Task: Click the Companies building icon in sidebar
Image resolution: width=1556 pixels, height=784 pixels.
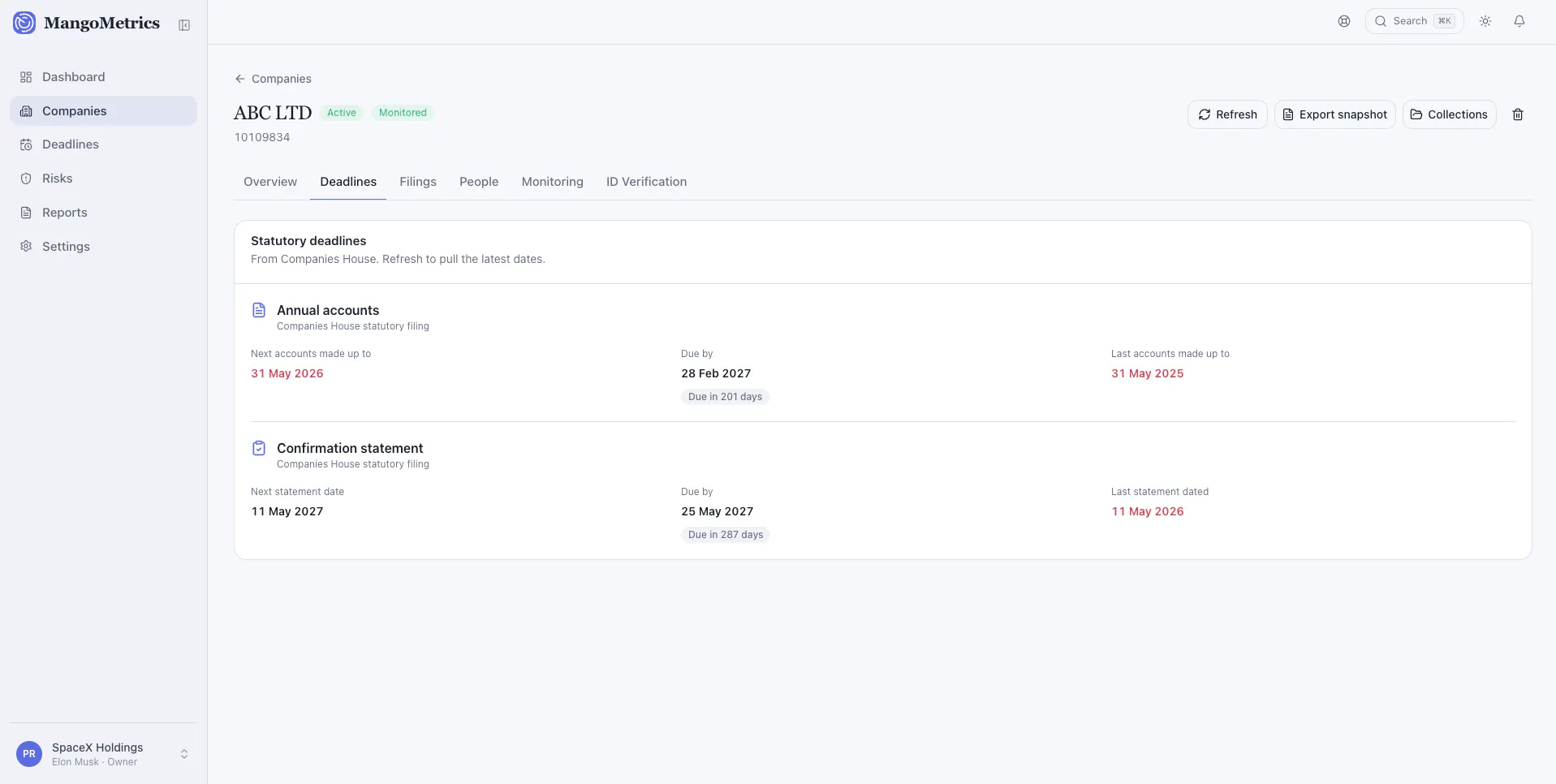Action: 26,111
